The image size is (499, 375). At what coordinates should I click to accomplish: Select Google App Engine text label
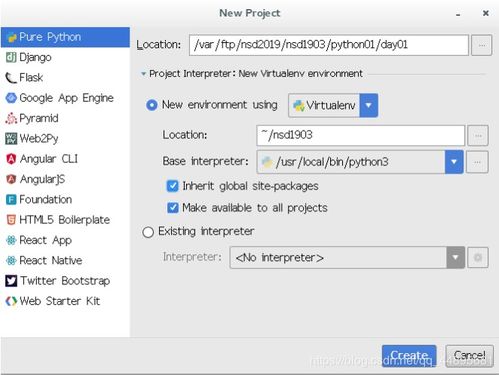pyautogui.click(x=66, y=98)
